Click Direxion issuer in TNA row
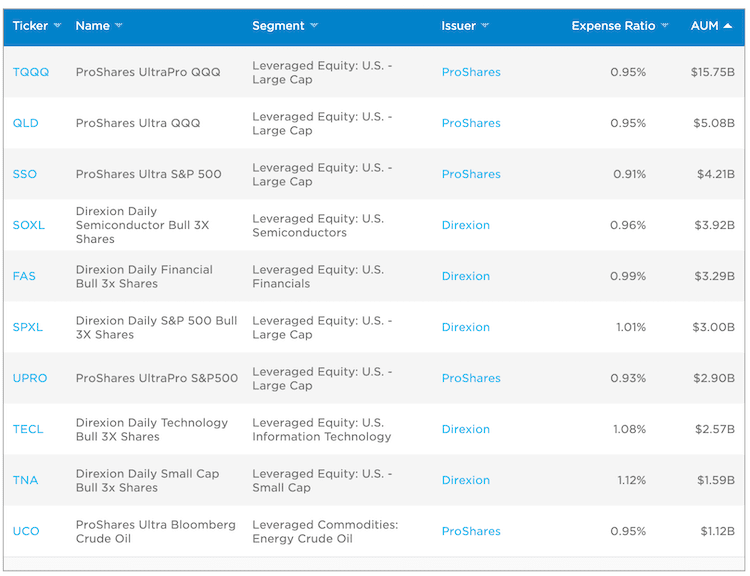The width and height of the screenshot is (750, 576). [x=466, y=480]
